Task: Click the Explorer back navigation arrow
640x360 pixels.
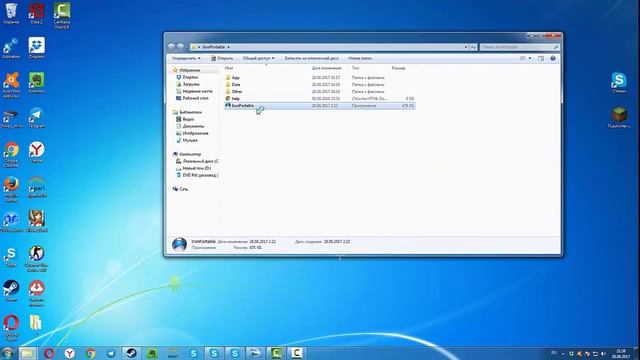Action: [x=171, y=47]
